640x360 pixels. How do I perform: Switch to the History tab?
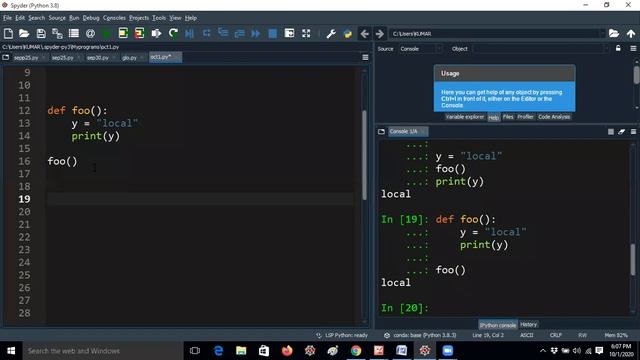point(529,324)
